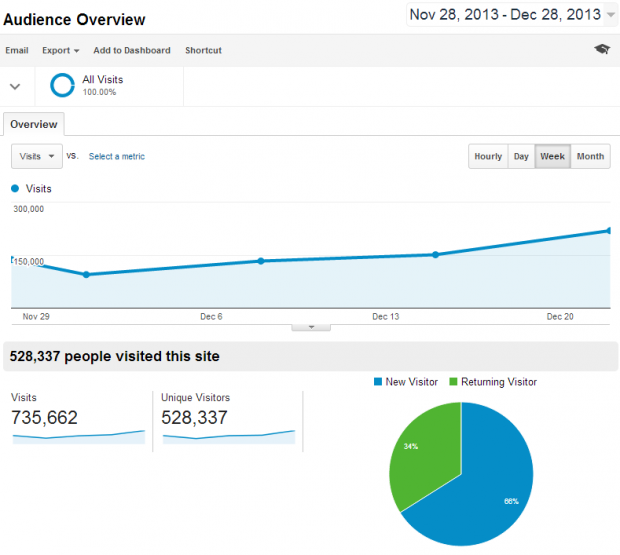Collapse the chart using bottom arrow handle

pos(310,327)
